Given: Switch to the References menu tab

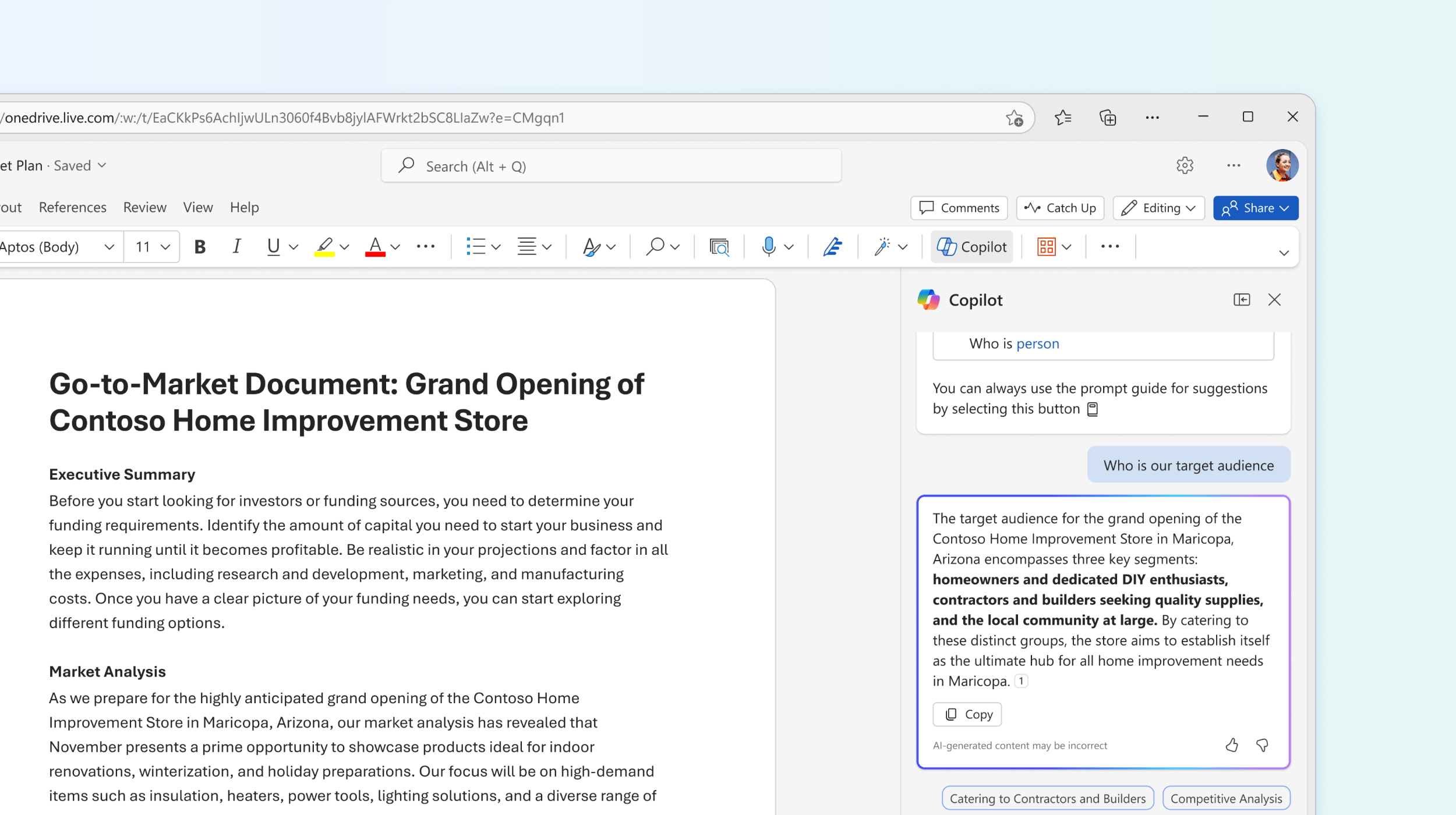Looking at the screenshot, I should coord(70,207).
